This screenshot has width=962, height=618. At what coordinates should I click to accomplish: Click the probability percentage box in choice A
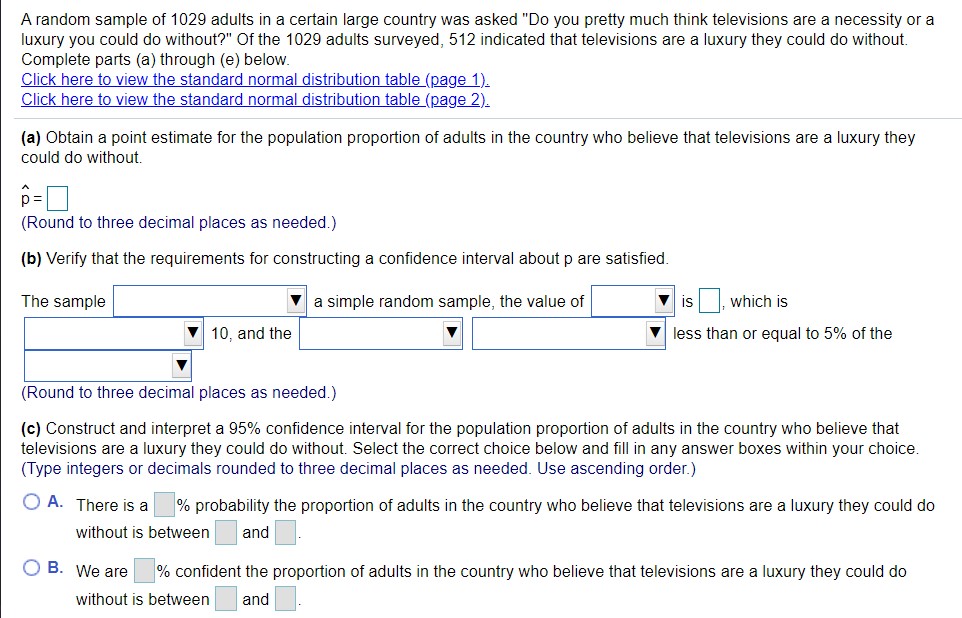[x=163, y=504]
